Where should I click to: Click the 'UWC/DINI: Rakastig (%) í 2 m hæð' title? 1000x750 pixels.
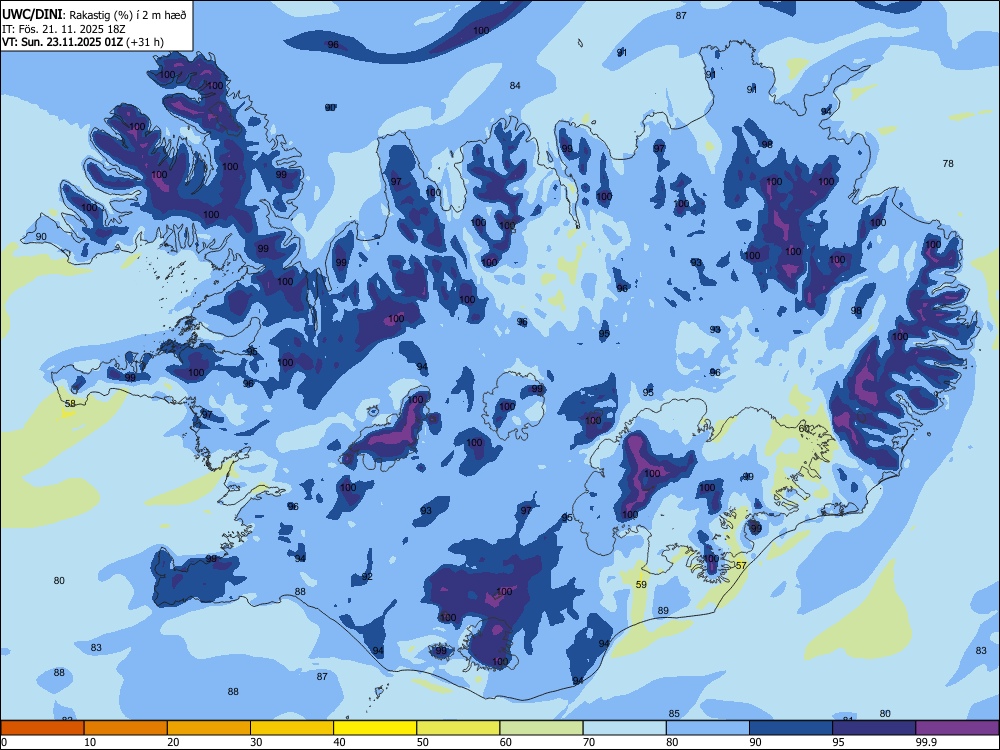[x=94, y=15]
